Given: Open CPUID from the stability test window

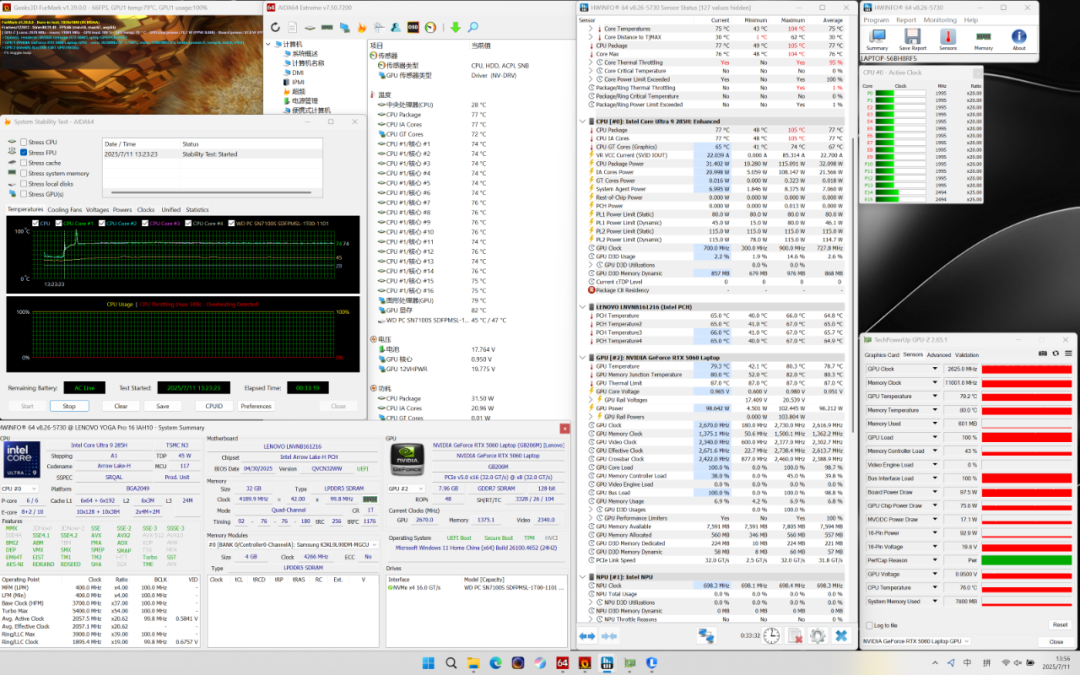Looking at the screenshot, I should tap(214, 406).
